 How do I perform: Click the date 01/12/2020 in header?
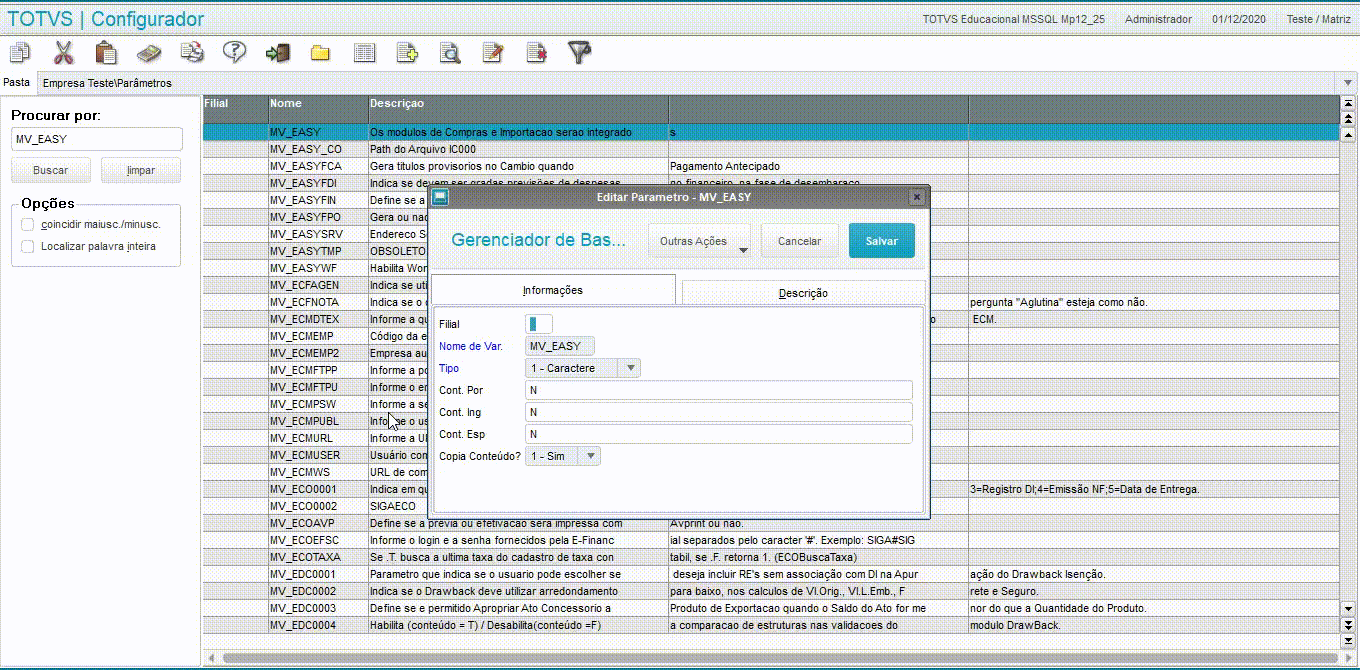pyautogui.click(x=1239, y=19)
